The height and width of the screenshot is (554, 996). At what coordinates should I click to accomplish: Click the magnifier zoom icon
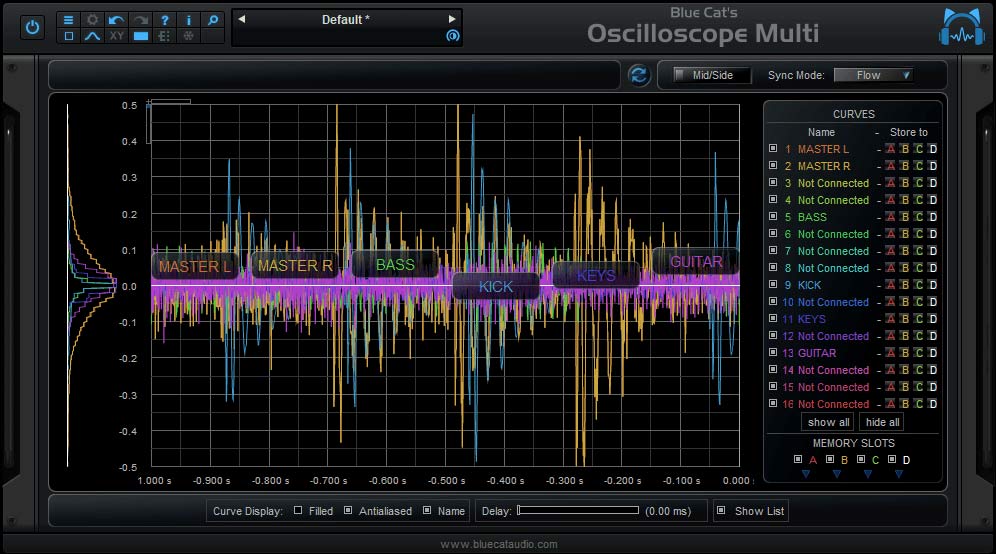coord(212,20)
